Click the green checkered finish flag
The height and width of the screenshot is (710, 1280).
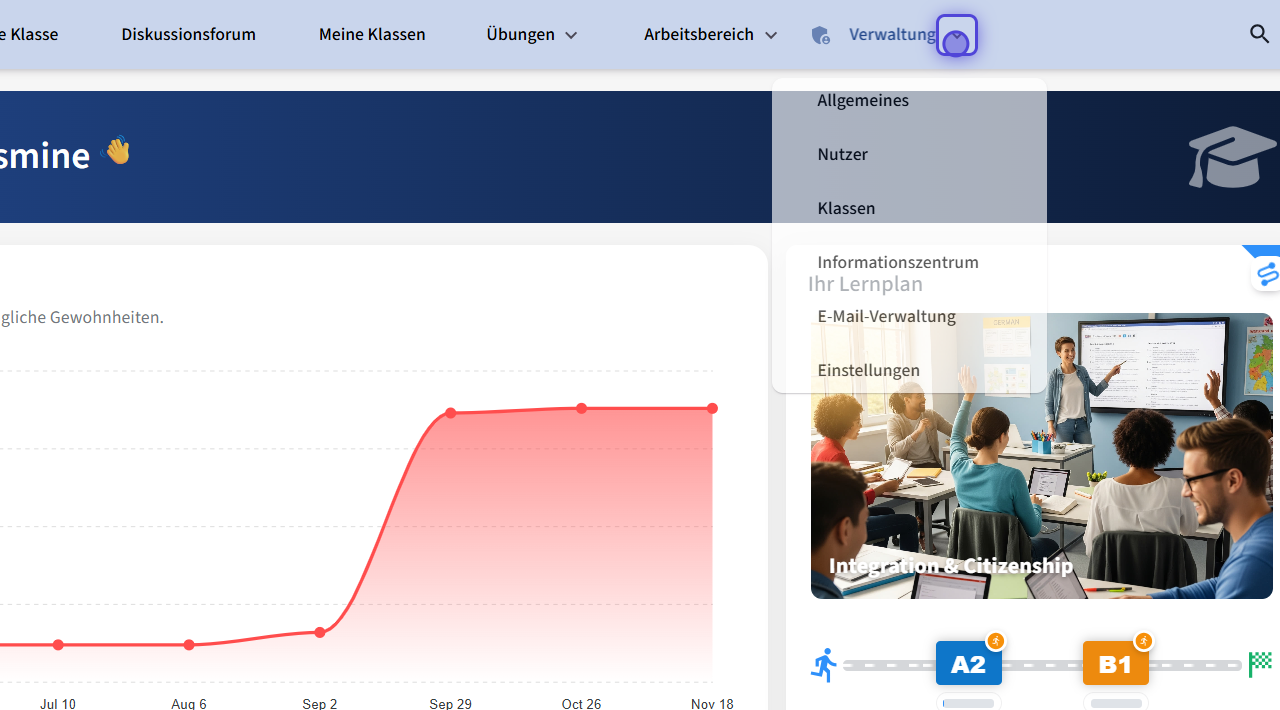click(1260, 664)
